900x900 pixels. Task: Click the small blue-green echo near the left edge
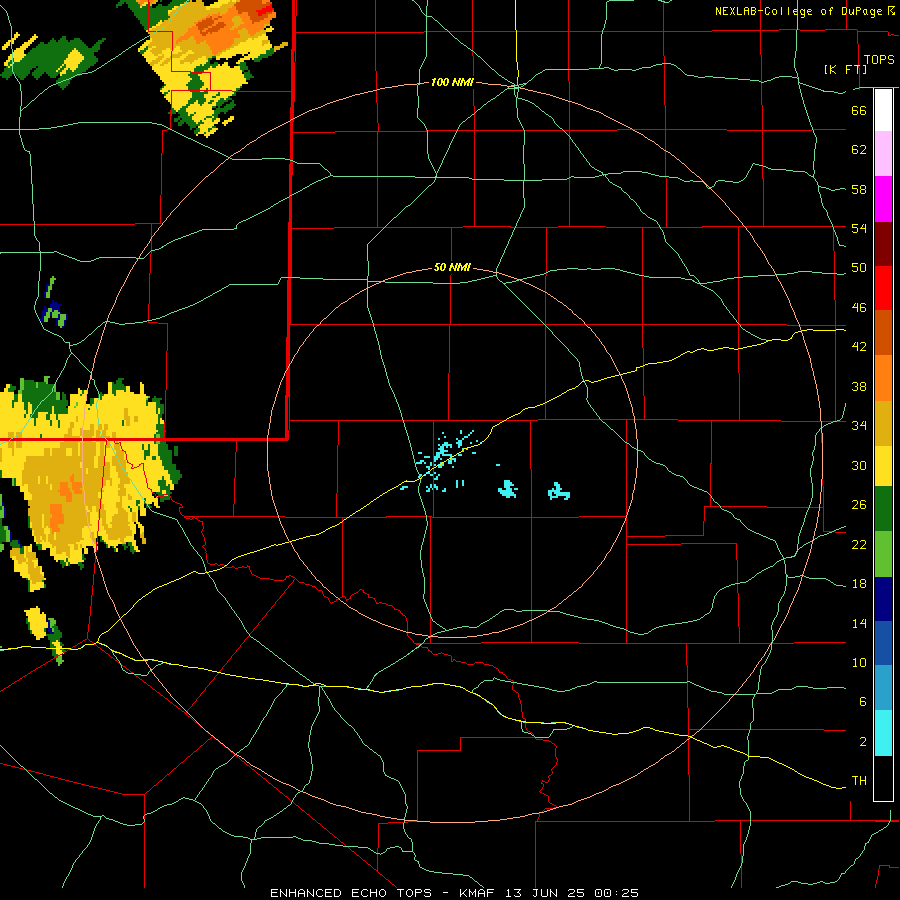(x=54, y=303)
